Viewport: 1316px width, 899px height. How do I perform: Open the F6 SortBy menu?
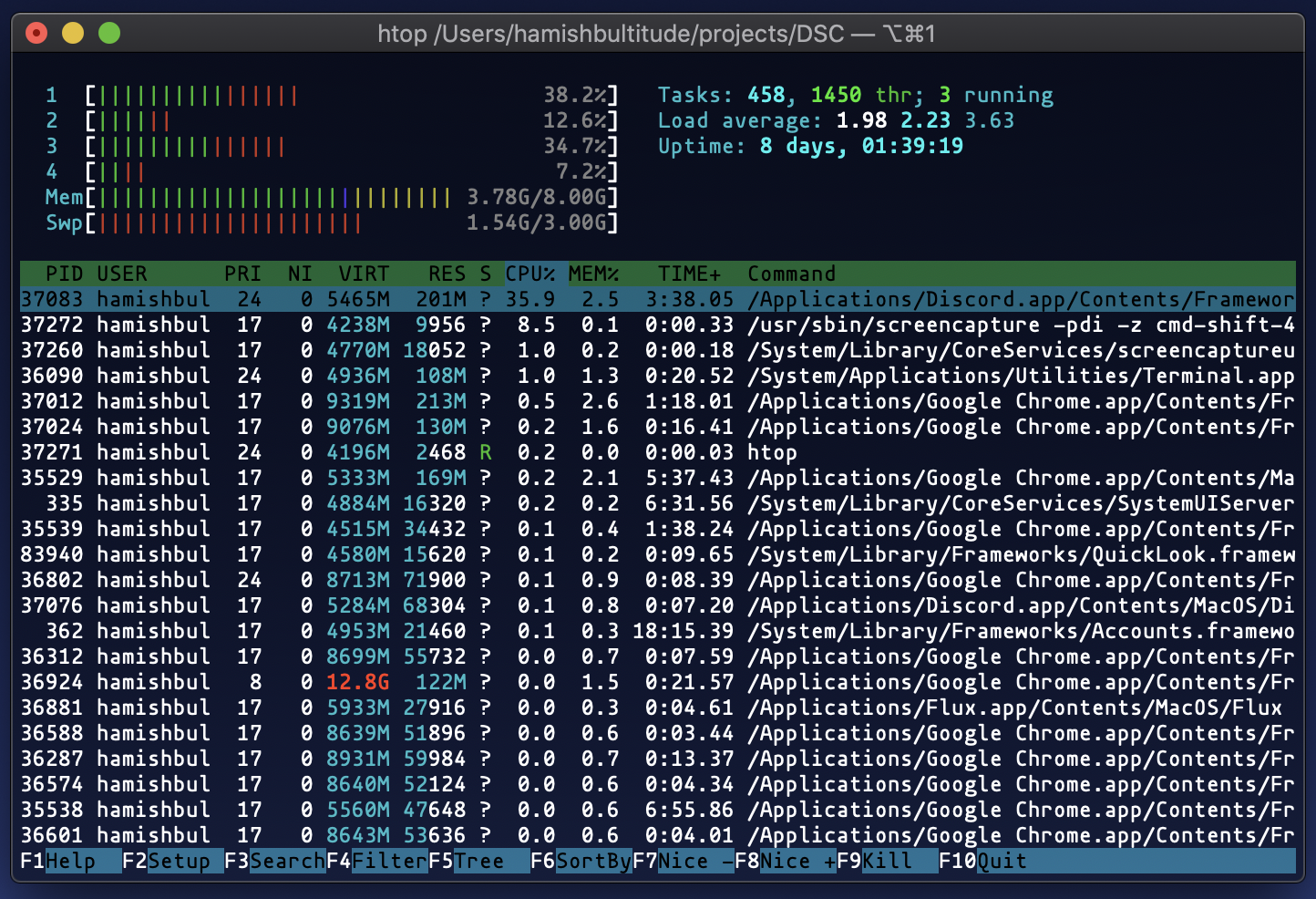pos(581,861)
